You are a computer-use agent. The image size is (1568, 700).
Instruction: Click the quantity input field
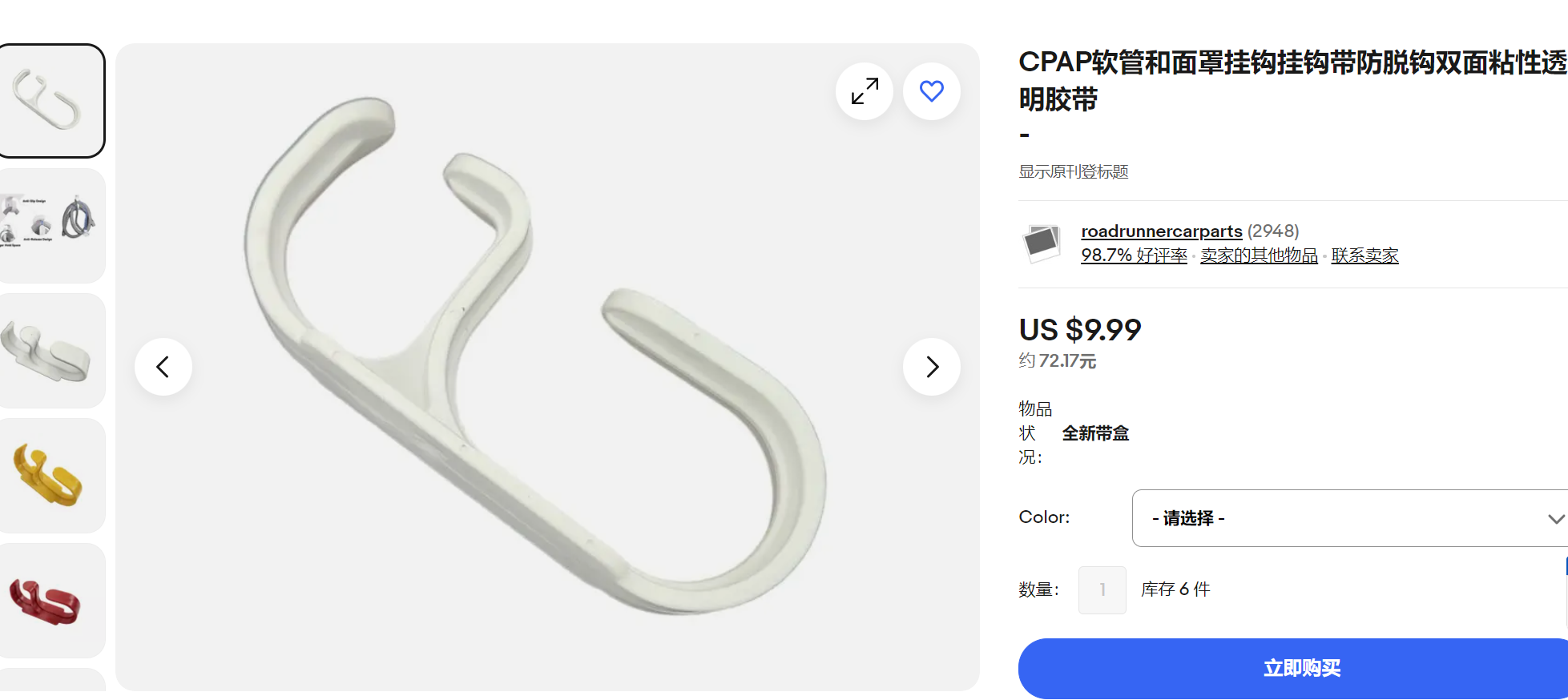click(x=1102, y=590)
